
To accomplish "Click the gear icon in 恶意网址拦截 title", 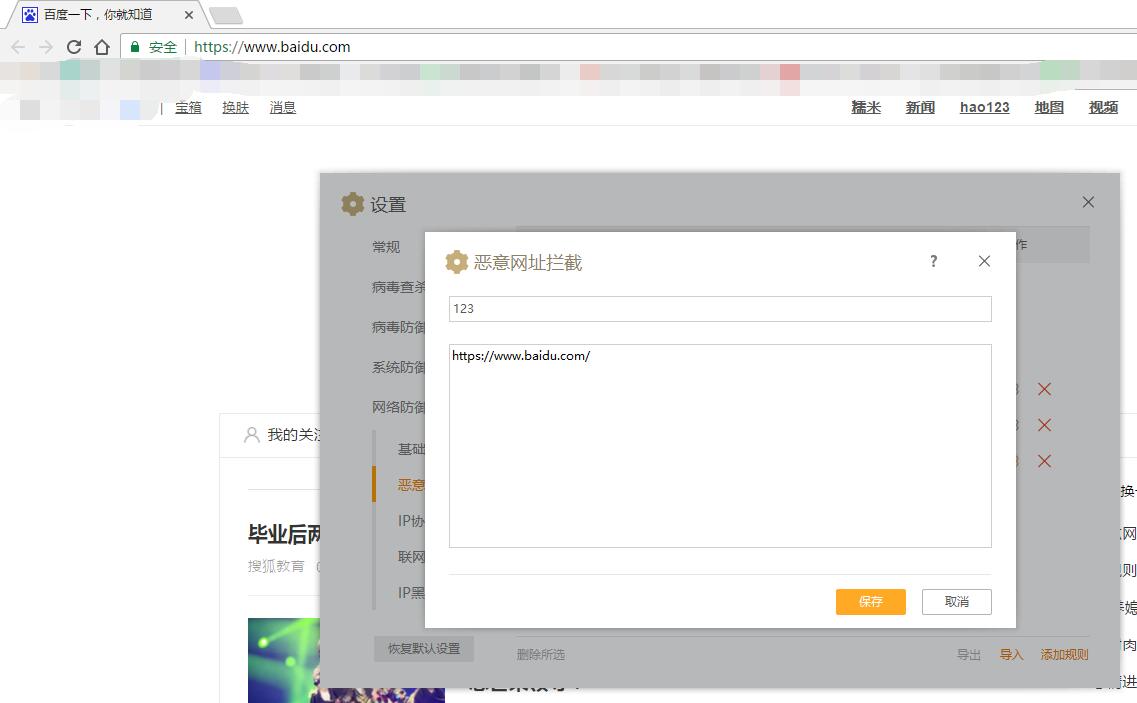I will (x=457, y=262).
